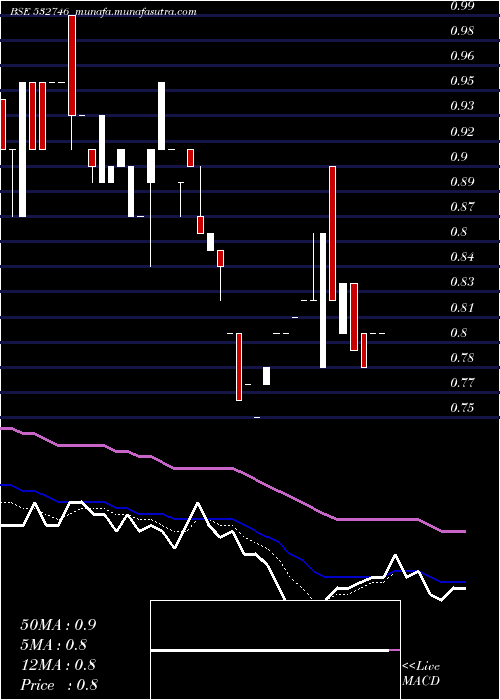Click the 0.98 price axis label
The width and height of the screenshot is (500, 700).
tap(462, 31)
